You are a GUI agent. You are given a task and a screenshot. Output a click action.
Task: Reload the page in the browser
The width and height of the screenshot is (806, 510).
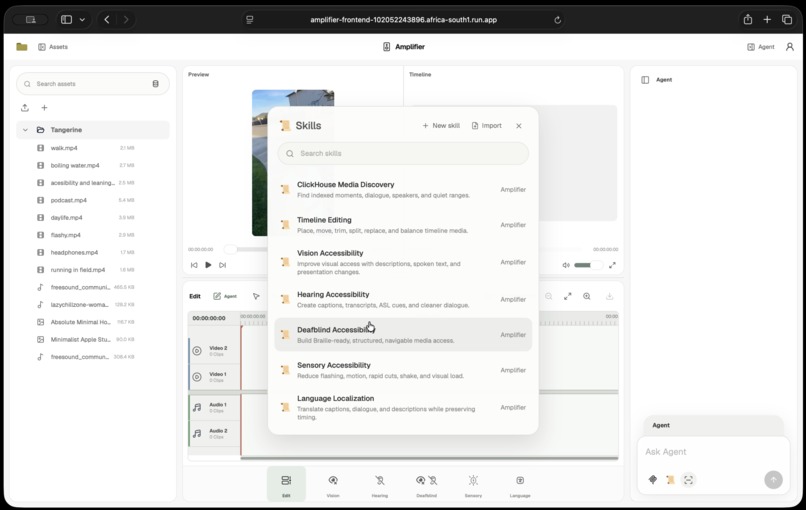[x=557, y=20]
